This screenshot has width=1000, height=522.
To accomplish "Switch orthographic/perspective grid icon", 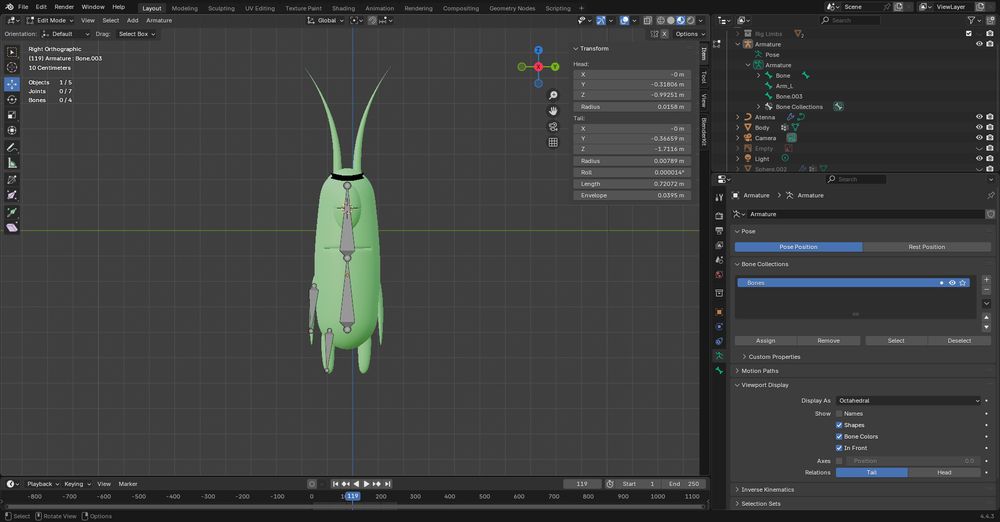I will click(553, 142).
